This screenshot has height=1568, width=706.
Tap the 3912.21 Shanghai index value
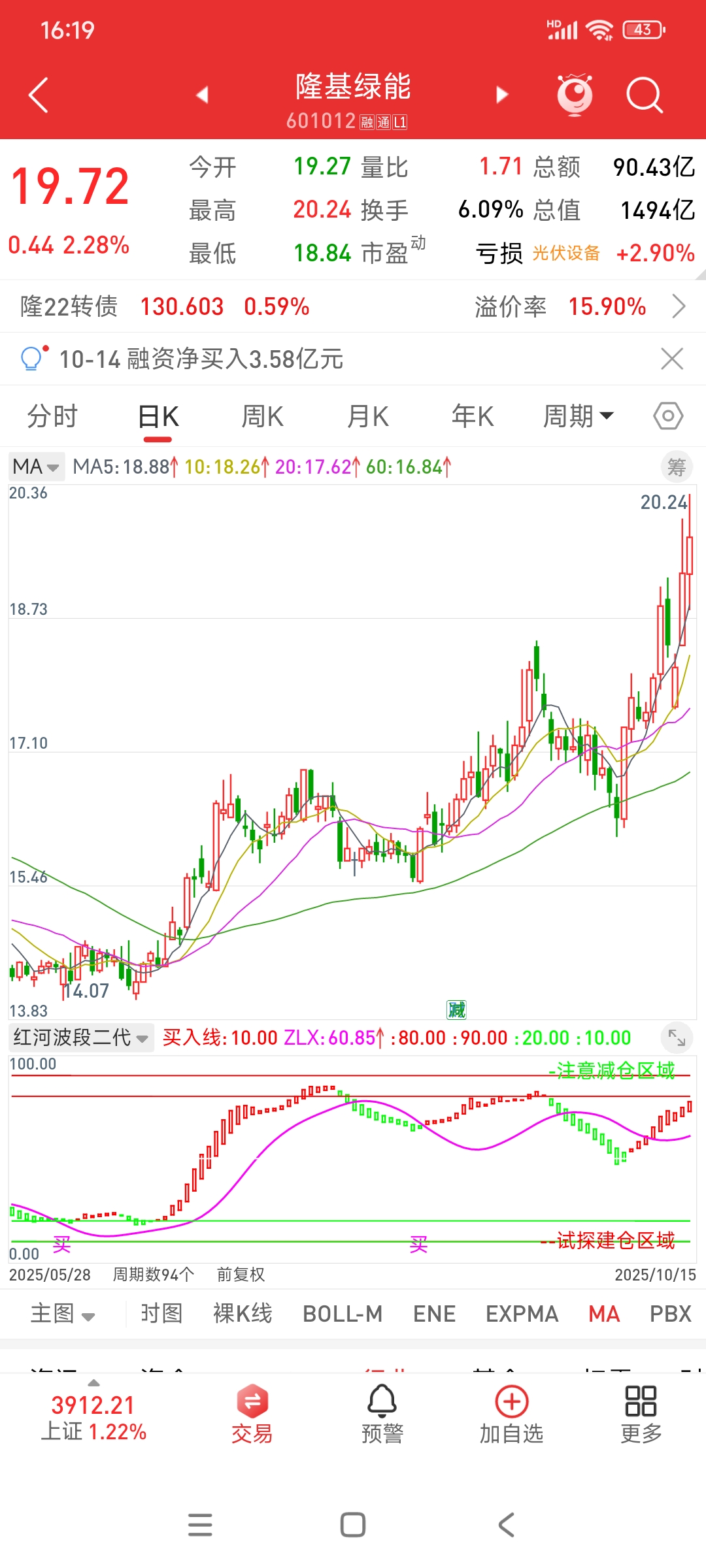click(x=93, y=1405)
